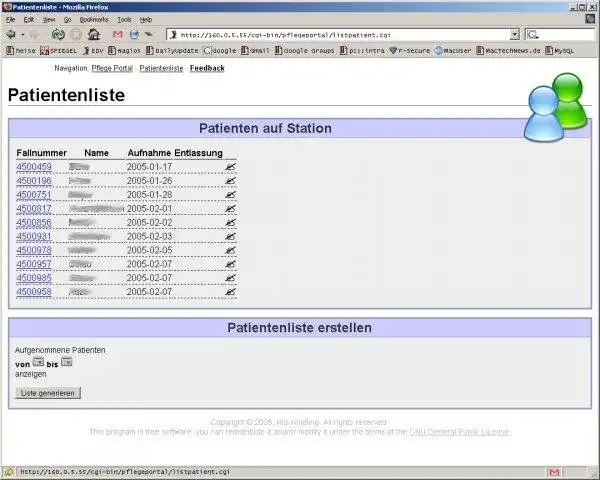The image size is (600, 480).
Task: Open the MacUser bookmark
Action: [x=453, y=51]
